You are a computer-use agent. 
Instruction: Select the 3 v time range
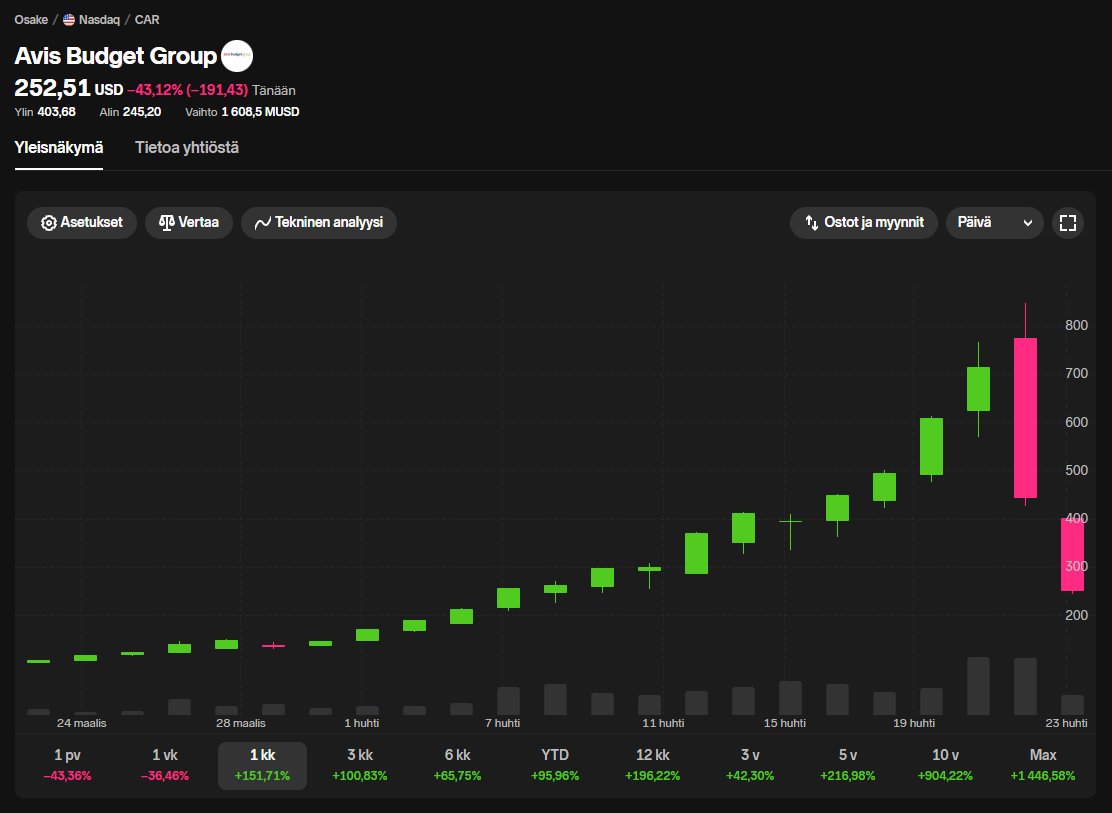coord(750,765)
